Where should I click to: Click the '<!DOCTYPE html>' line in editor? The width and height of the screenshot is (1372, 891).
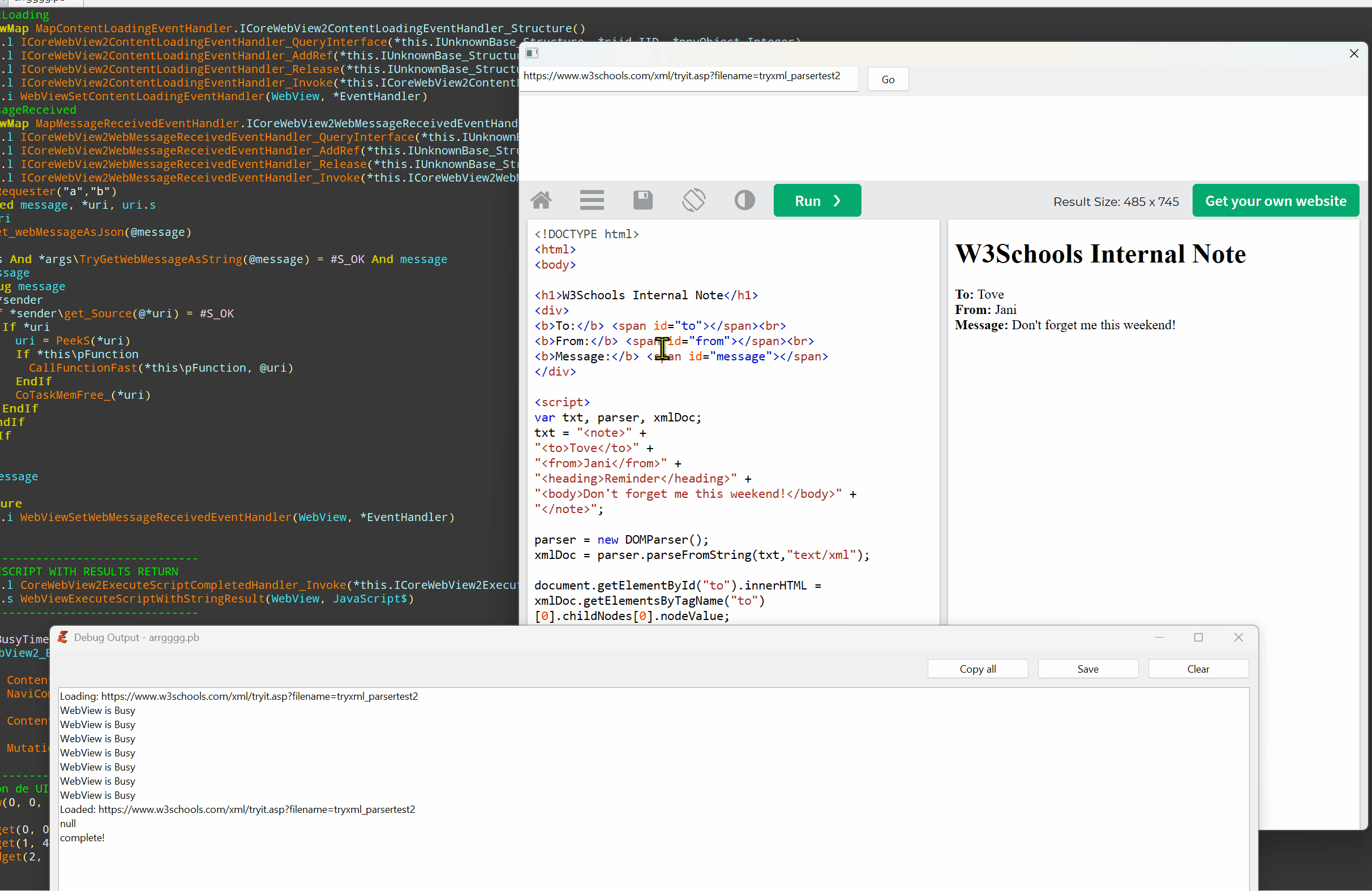pos(586,234)
